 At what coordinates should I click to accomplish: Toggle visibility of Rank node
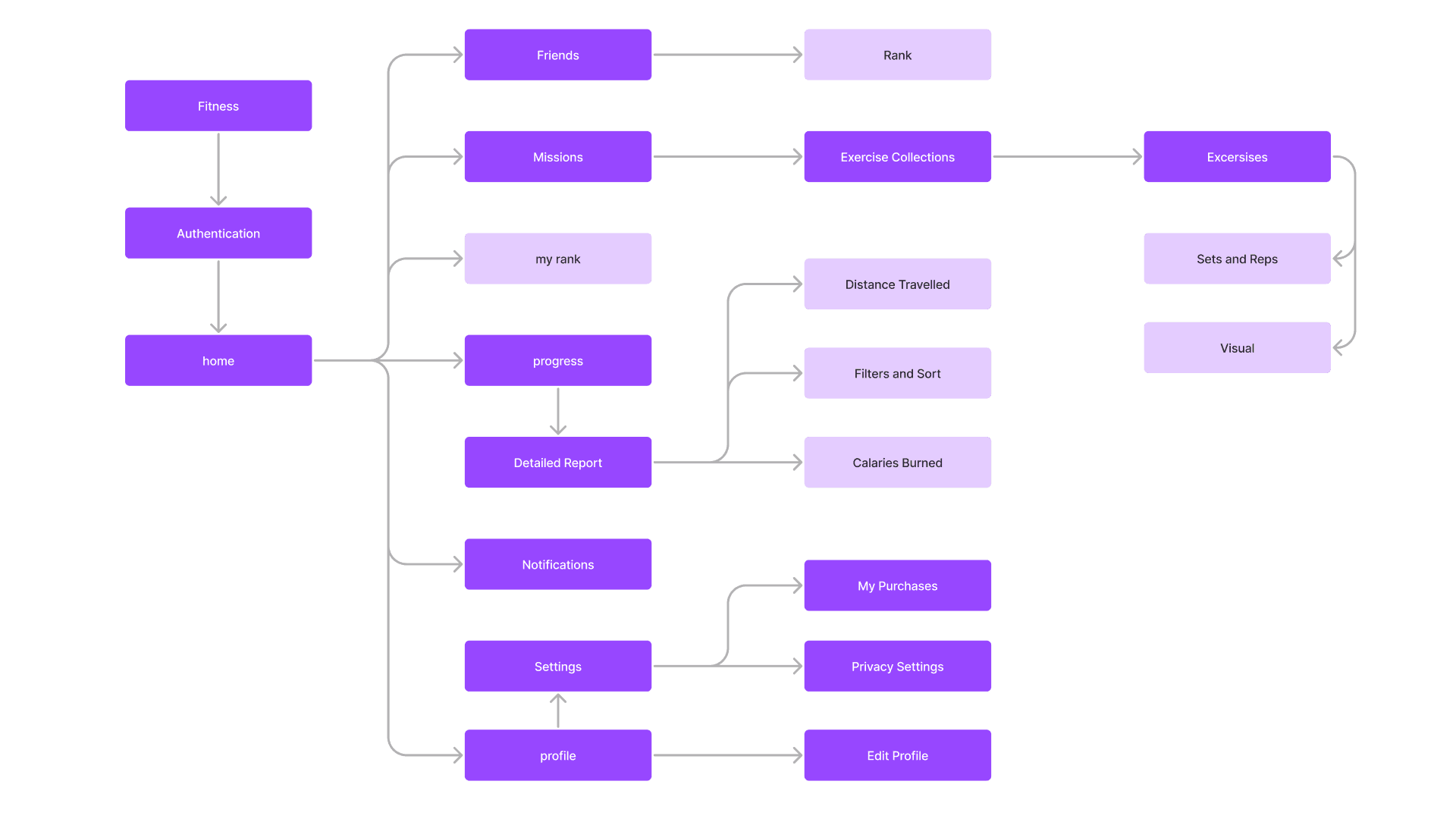point(897,55)
